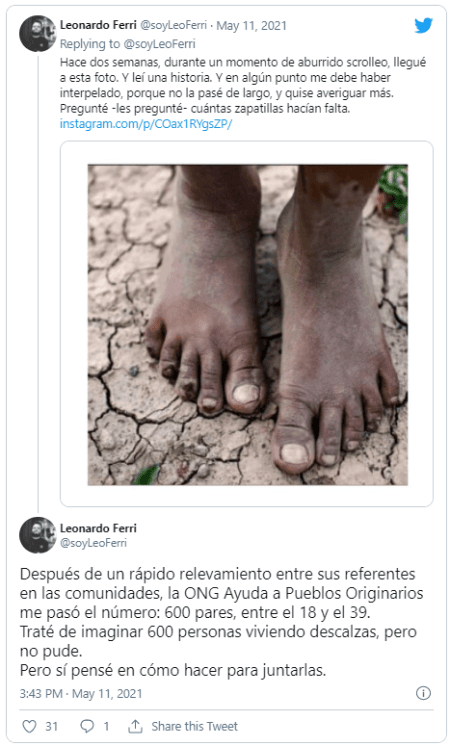Click the 'Leonardo Ferri' name beside the header date

click(x=98, y=25)
